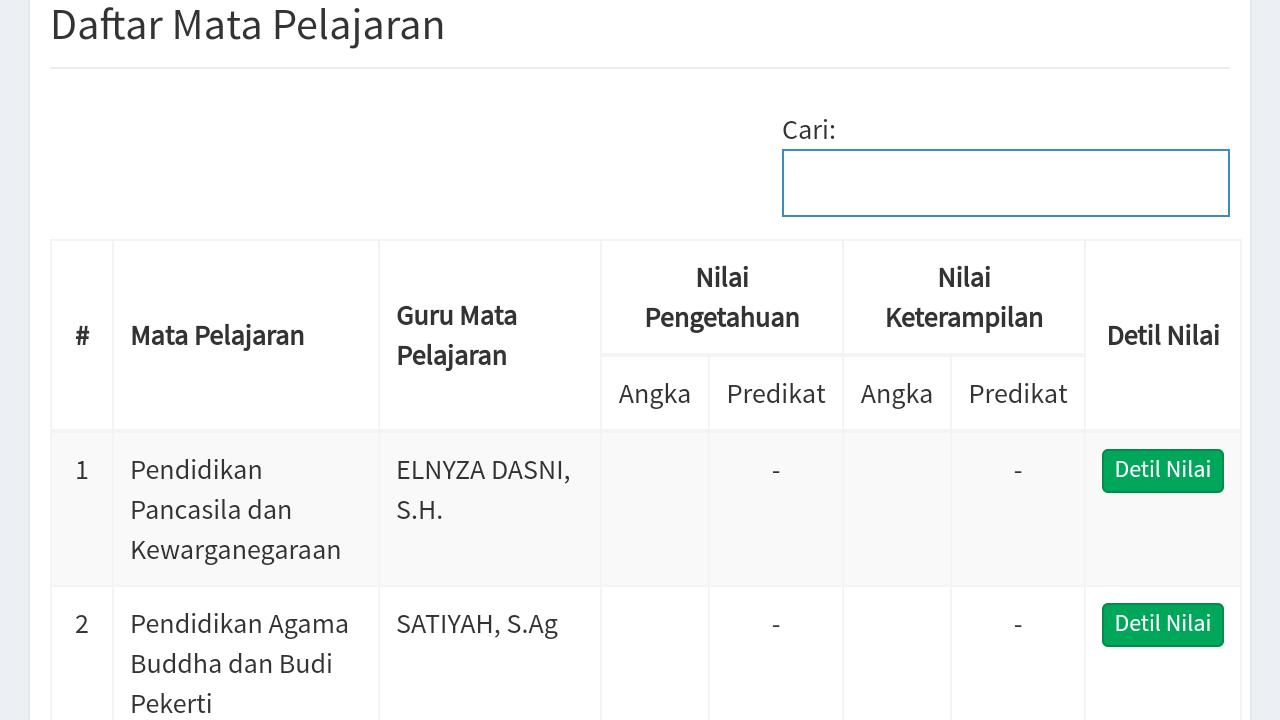Click Angka subheader under Nilai Pengetahuan
This screenshot has height=720, width=1280.
coord(654,394)
